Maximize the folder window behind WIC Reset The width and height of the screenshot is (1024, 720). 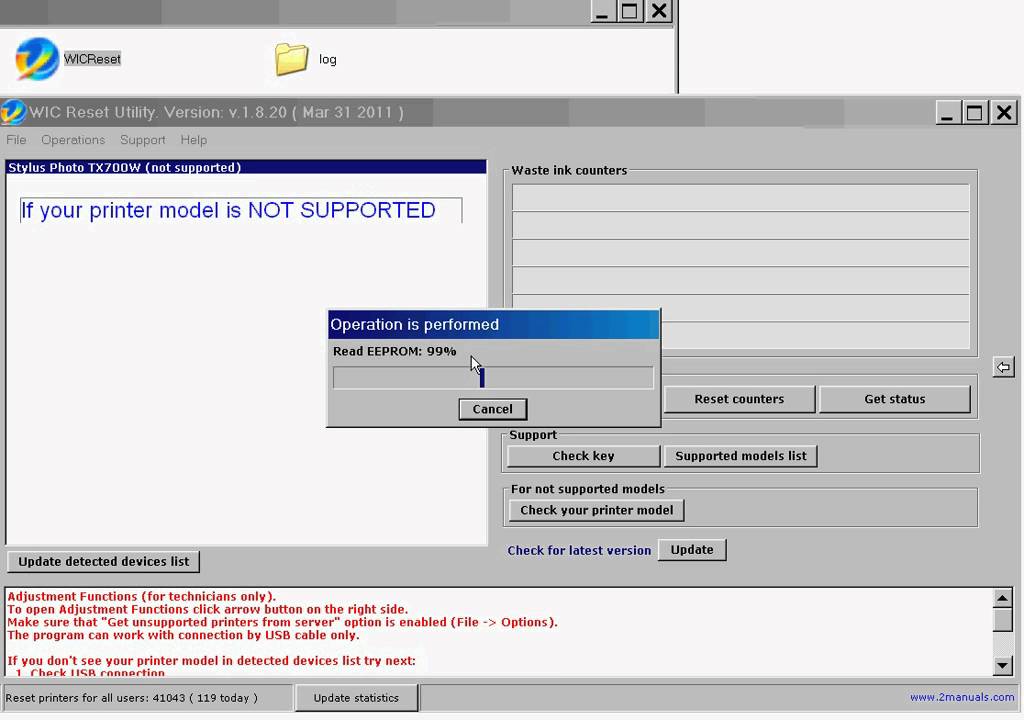click(x=630, y=11)
